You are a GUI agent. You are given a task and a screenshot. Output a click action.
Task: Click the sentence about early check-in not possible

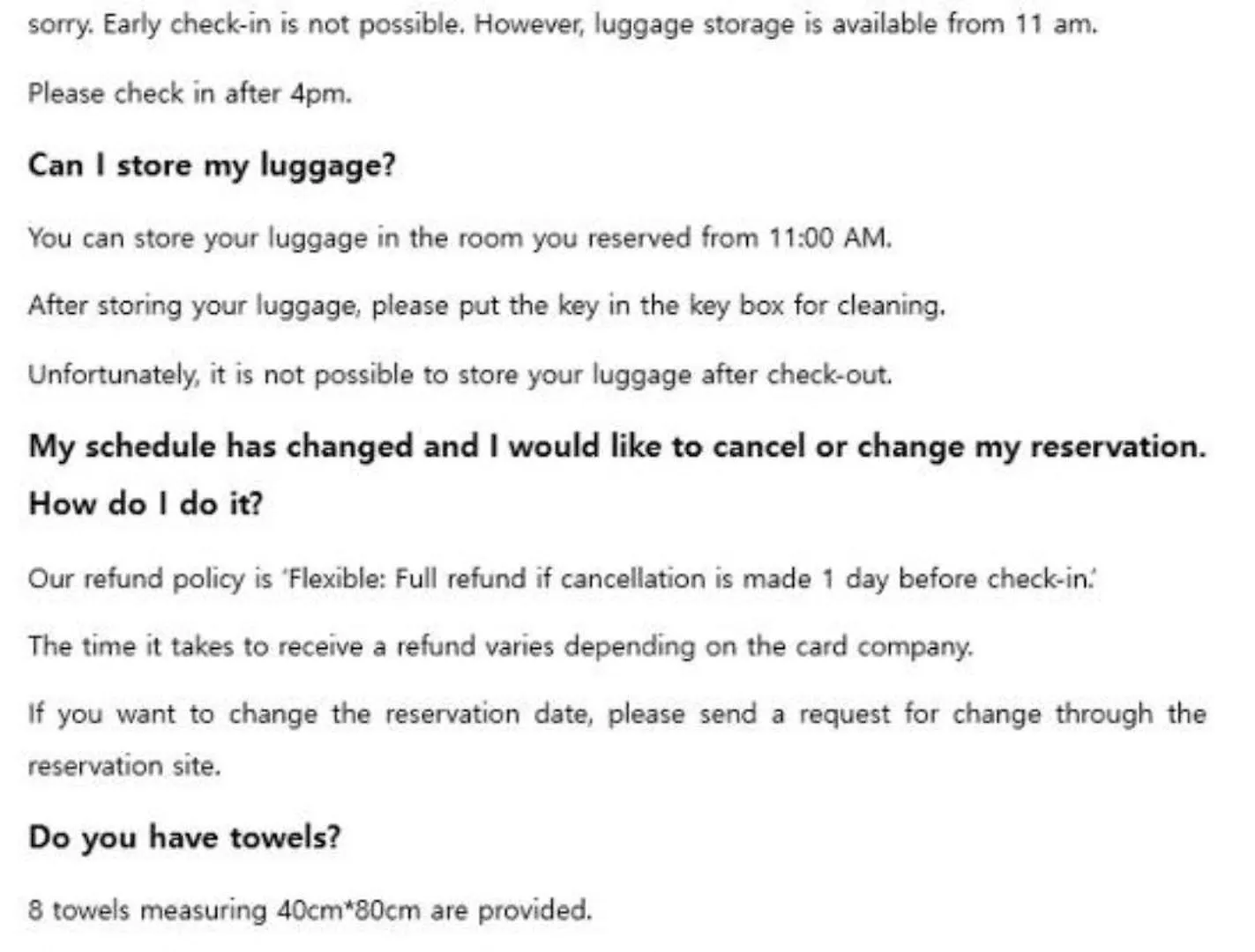563,24
